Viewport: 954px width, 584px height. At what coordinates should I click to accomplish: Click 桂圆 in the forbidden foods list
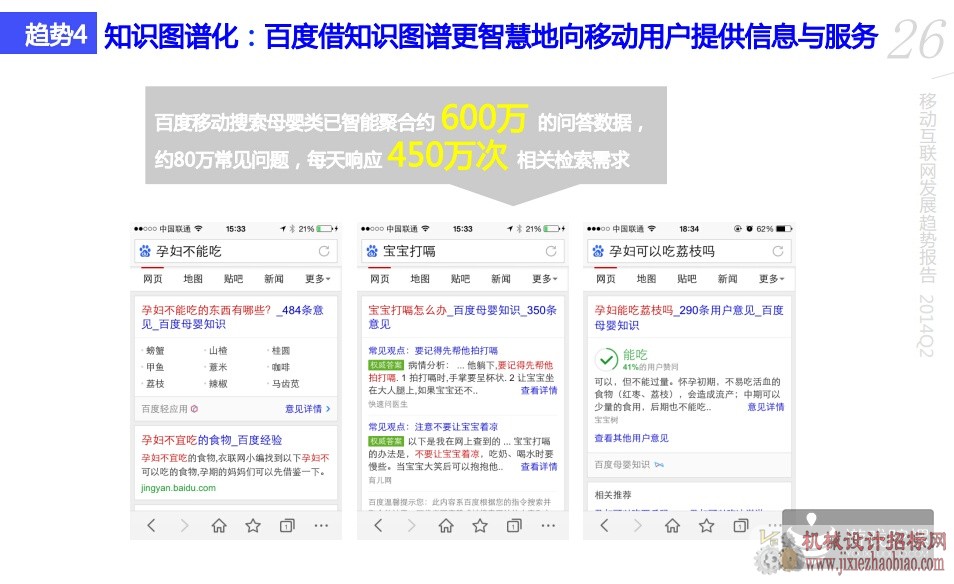[x=281, y=351]
